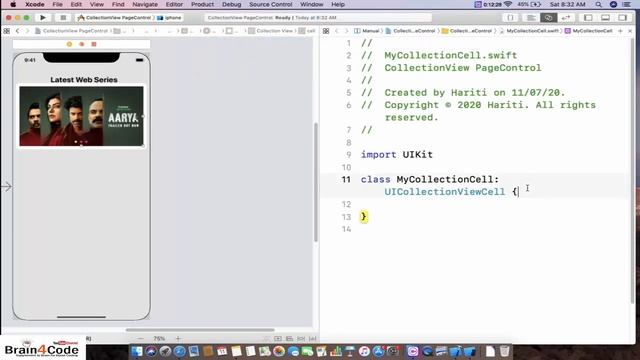The image size is (640, 360).
Task: Open the Source Control menu
Action: point(271,4)
